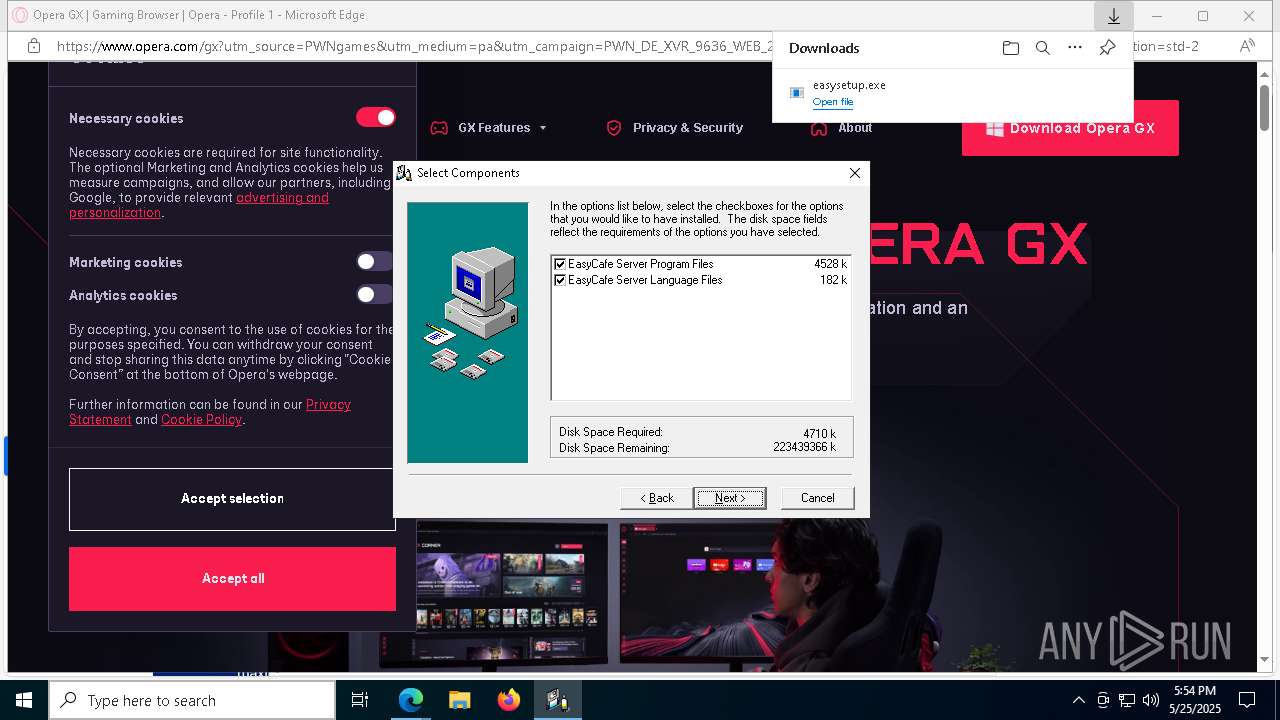Pin the Downloads panel

point(1107,48)
